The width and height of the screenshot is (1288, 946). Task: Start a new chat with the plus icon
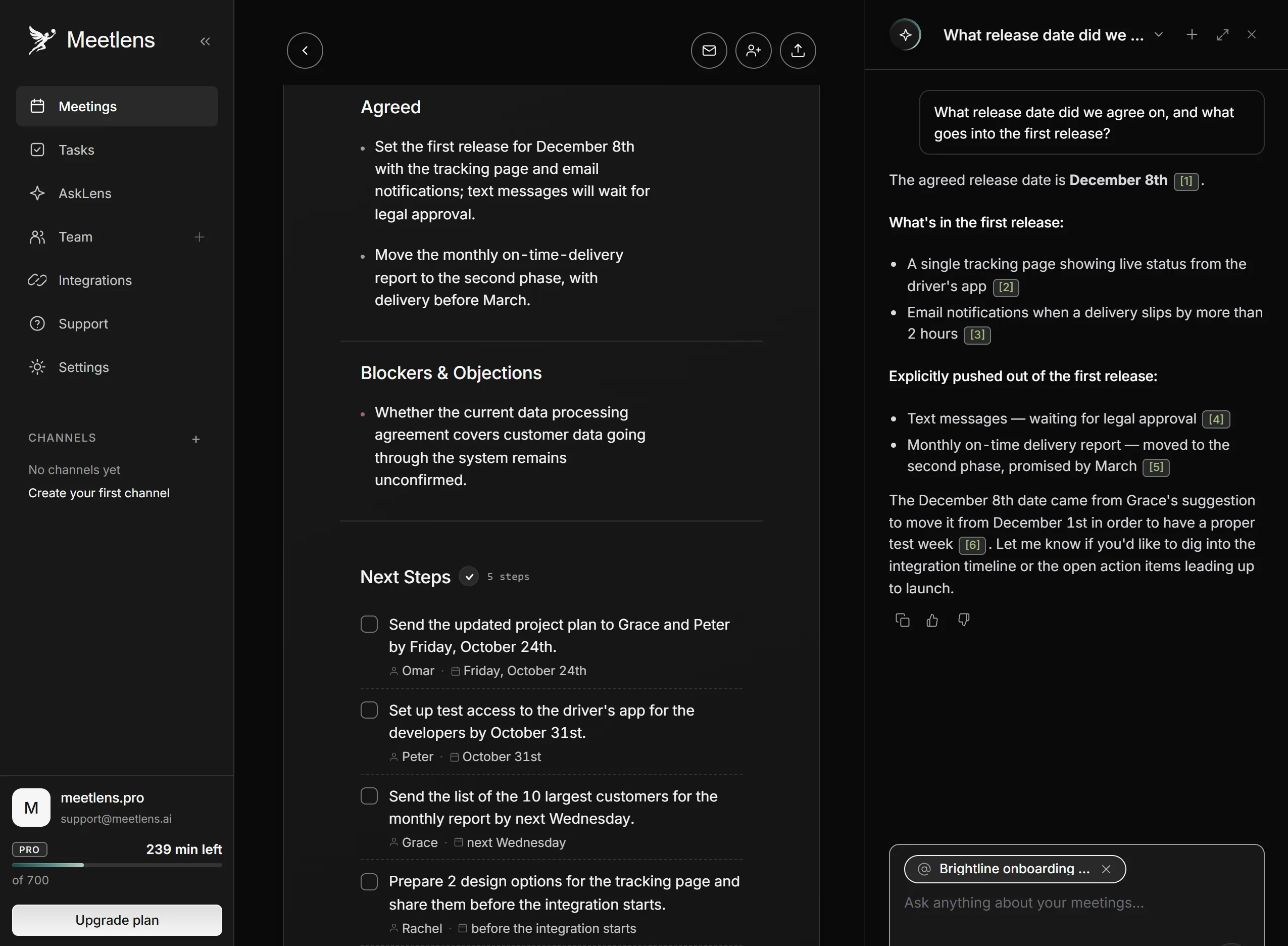(1192, 35)
